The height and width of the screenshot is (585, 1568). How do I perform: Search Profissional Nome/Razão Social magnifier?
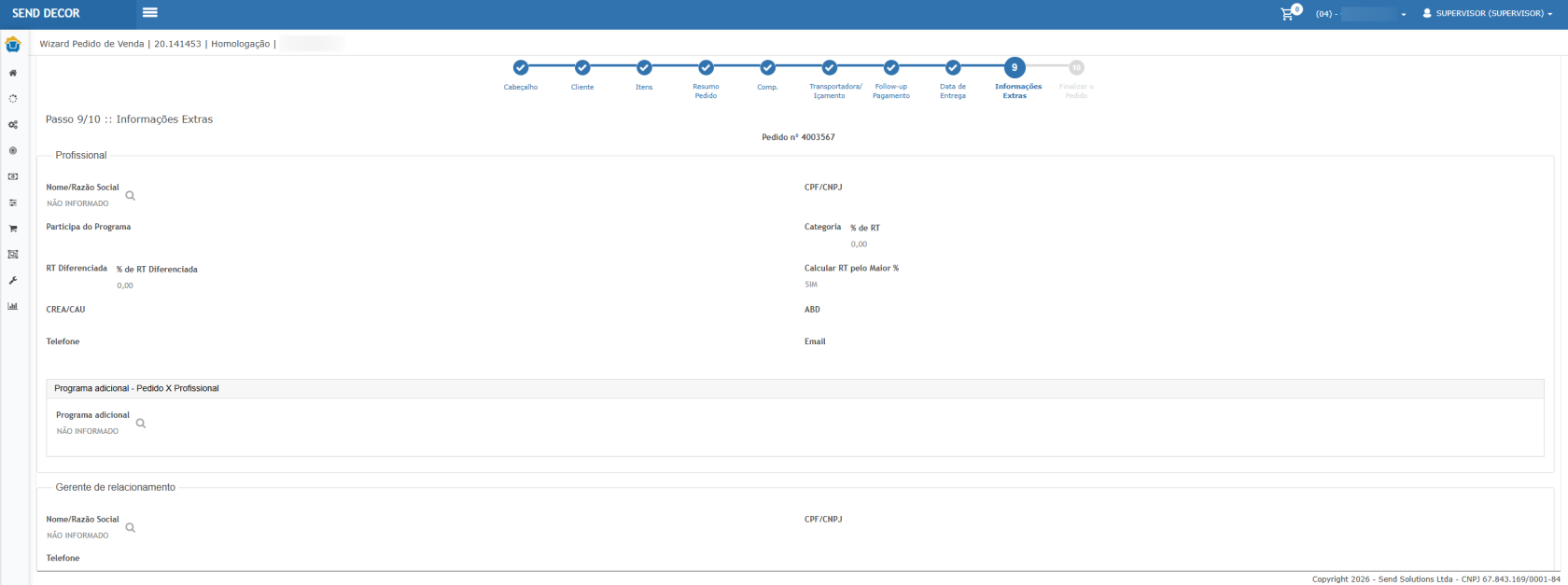pos(131,196)
